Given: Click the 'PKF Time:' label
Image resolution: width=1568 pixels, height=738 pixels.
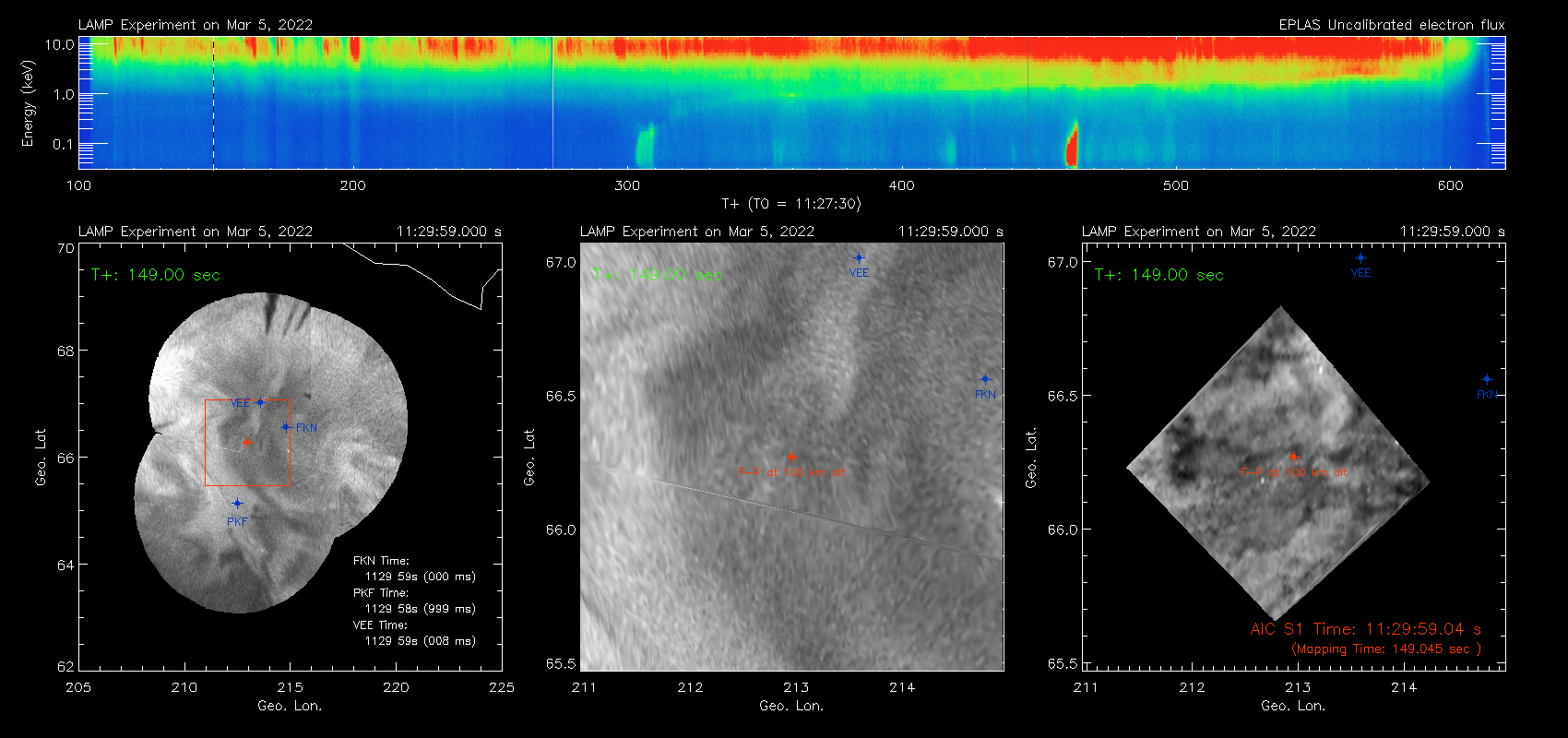Looking at the screenshot, I should tap(381, 593).
